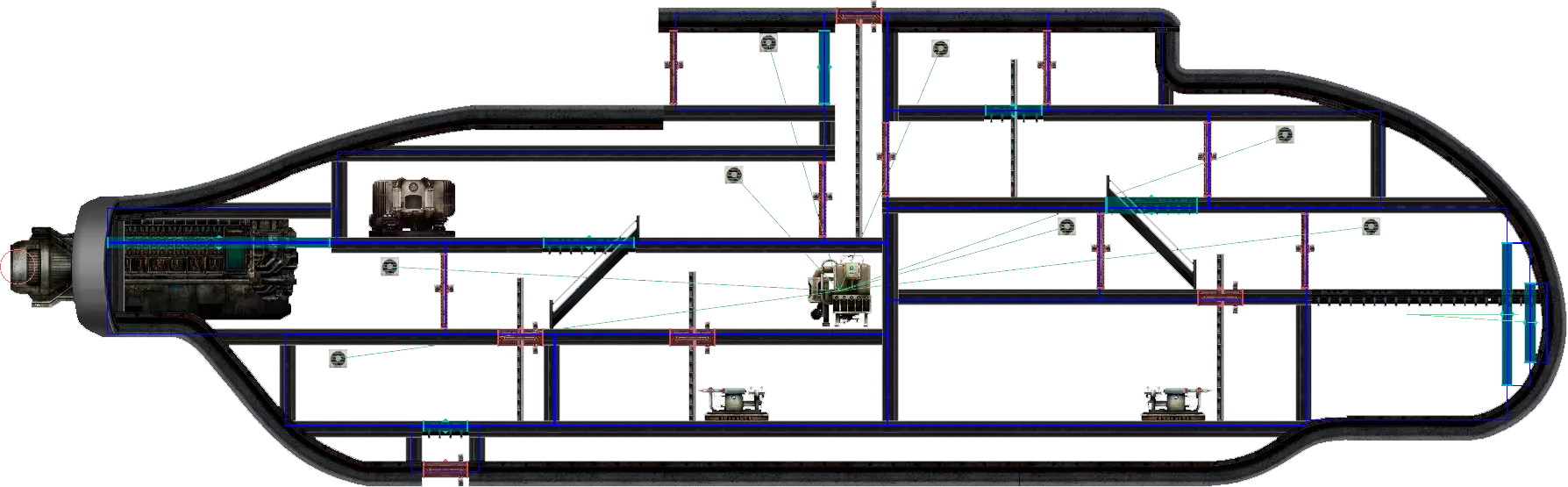
Task: Select the vent in the upper-right bow room
Action: [1285, 135]
